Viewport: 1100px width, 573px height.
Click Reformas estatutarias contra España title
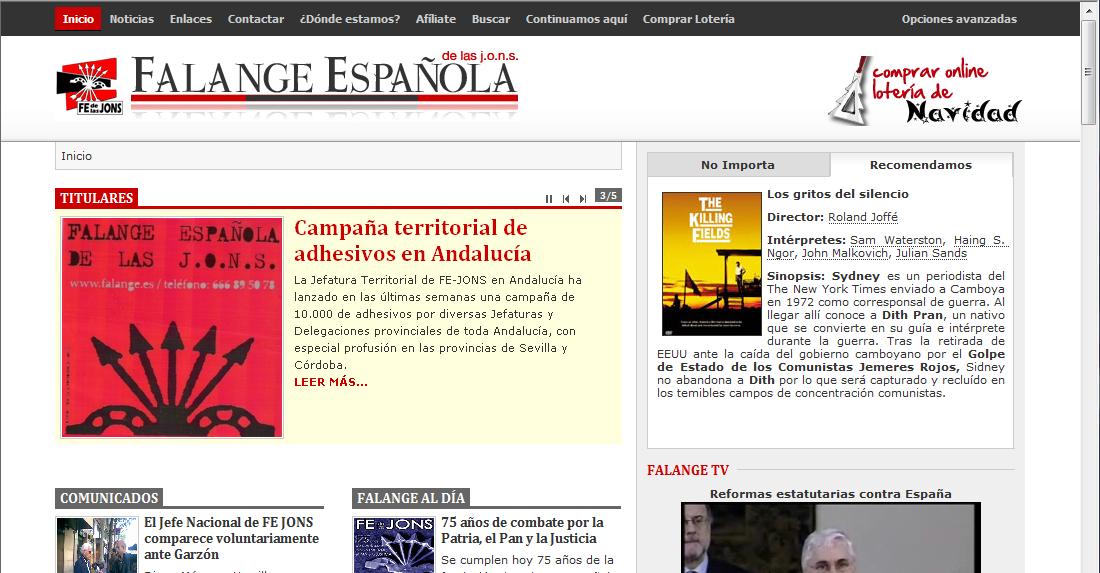(831, 494)
